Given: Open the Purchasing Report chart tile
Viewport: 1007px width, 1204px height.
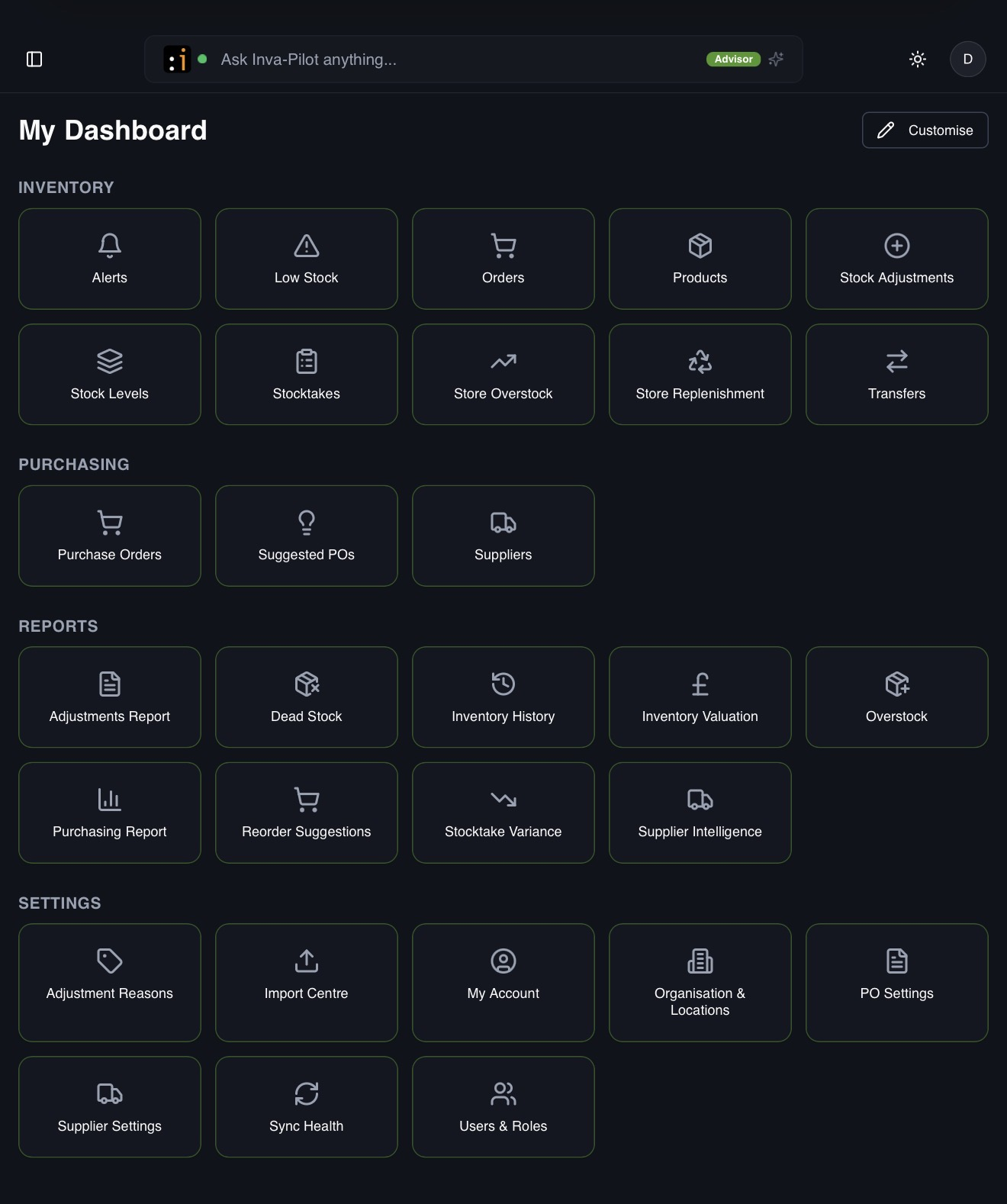Looking at the screenshot, I should pos(110,813).
